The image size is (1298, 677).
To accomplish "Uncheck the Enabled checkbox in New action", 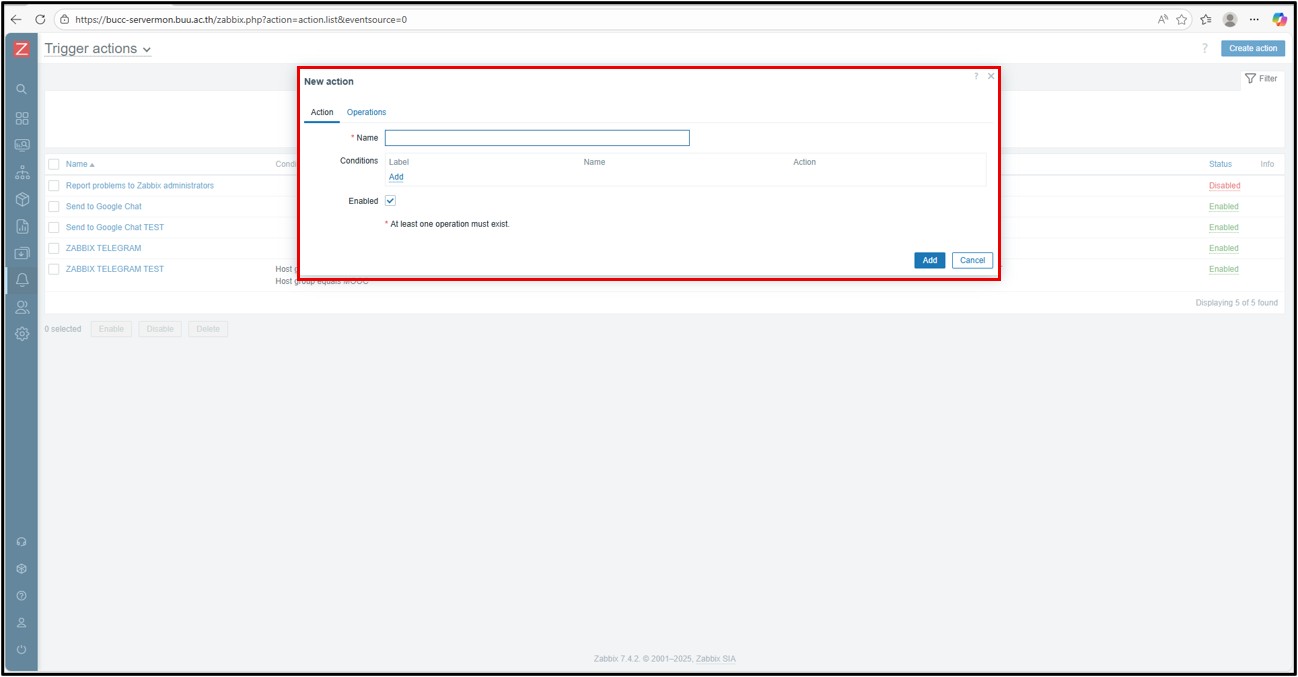I will (390, 201).
